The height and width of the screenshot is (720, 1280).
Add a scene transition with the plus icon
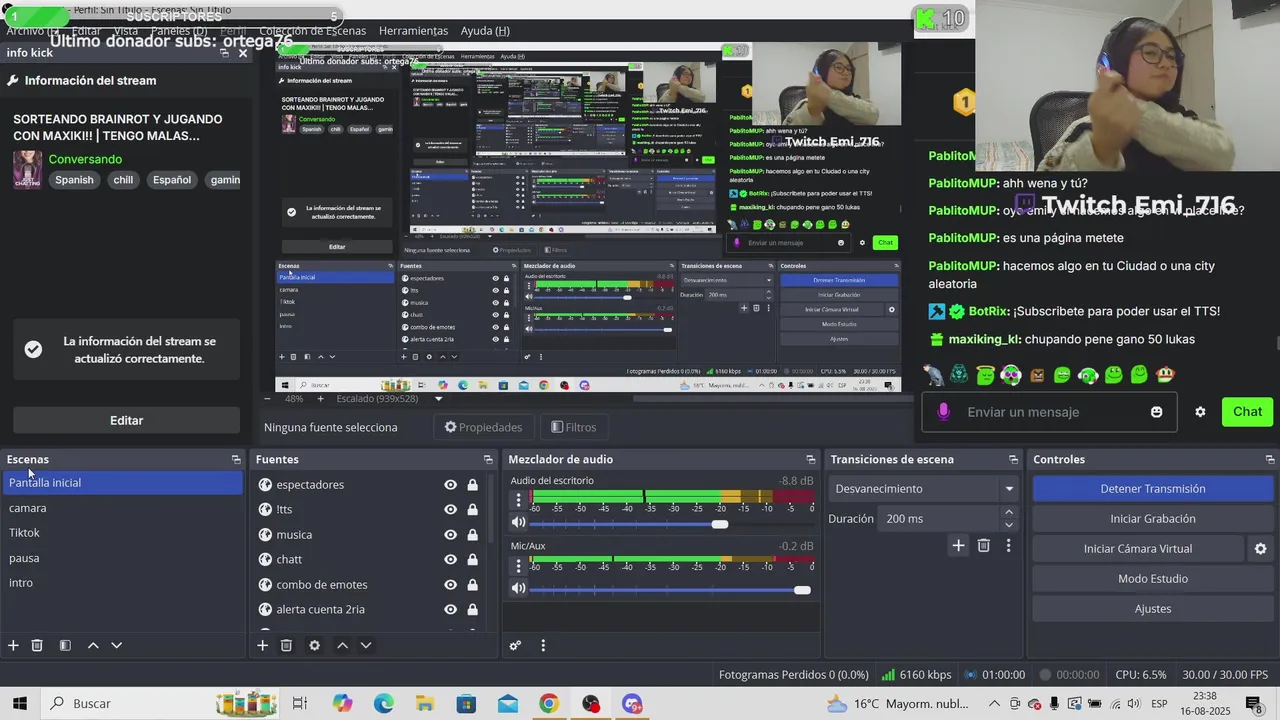pyautogui.click(x=958, y=545)
